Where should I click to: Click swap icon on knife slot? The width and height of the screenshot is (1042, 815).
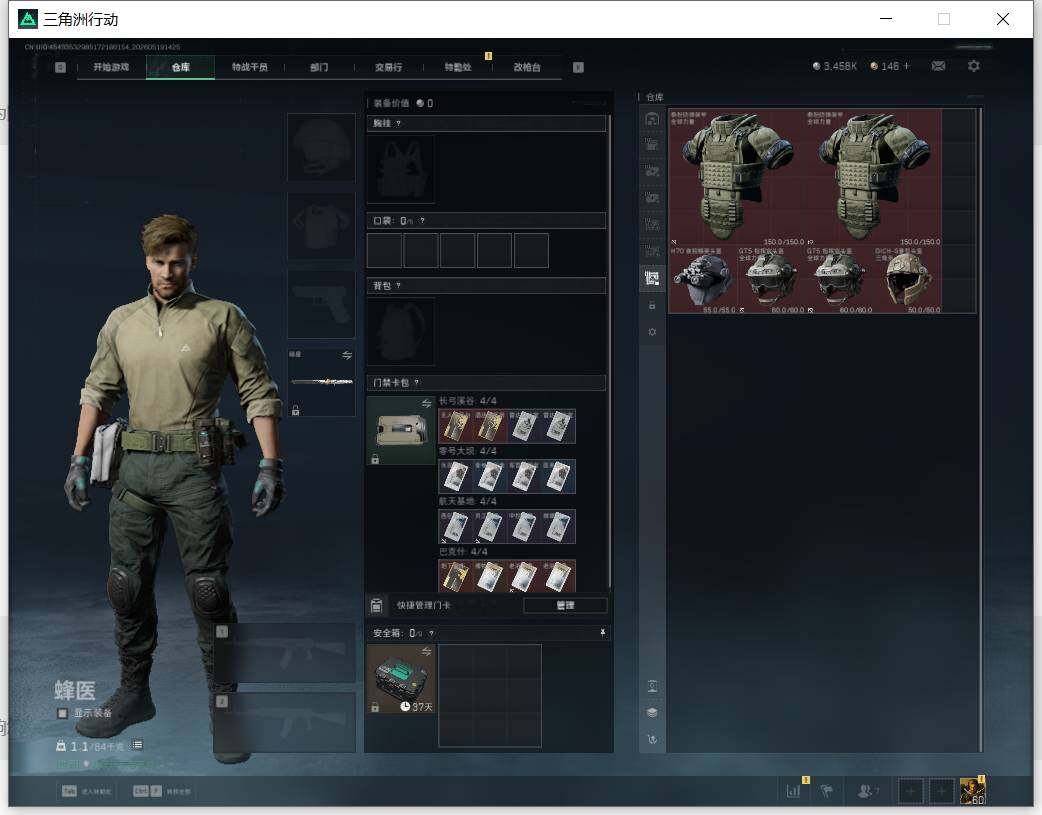(346, 355)
